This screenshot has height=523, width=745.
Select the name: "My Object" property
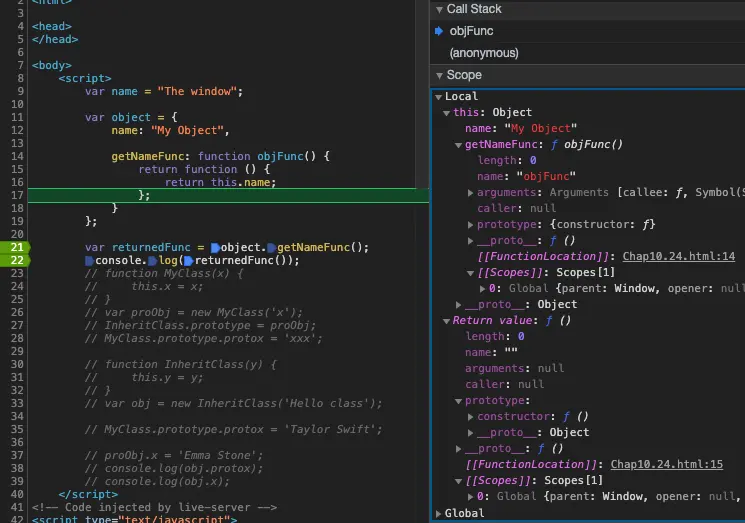[521, 129]
